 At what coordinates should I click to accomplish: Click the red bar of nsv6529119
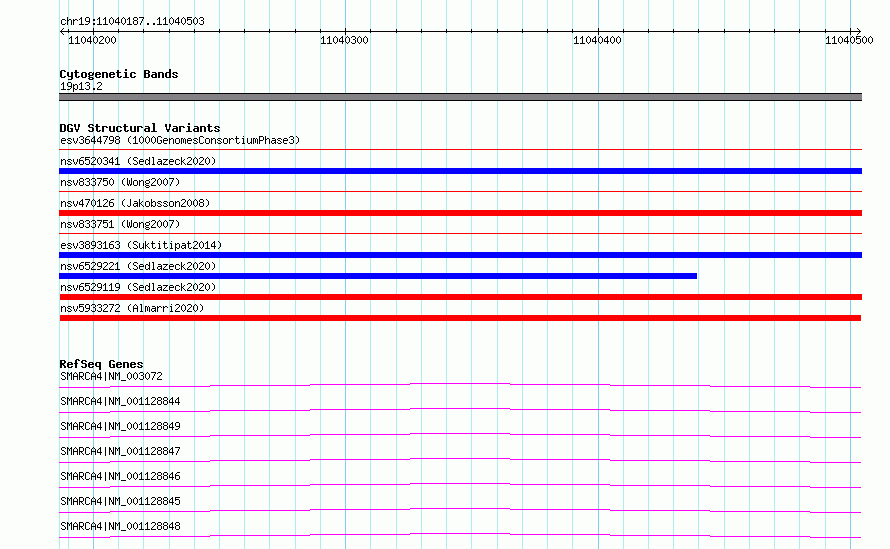click(x=460, y=297)
